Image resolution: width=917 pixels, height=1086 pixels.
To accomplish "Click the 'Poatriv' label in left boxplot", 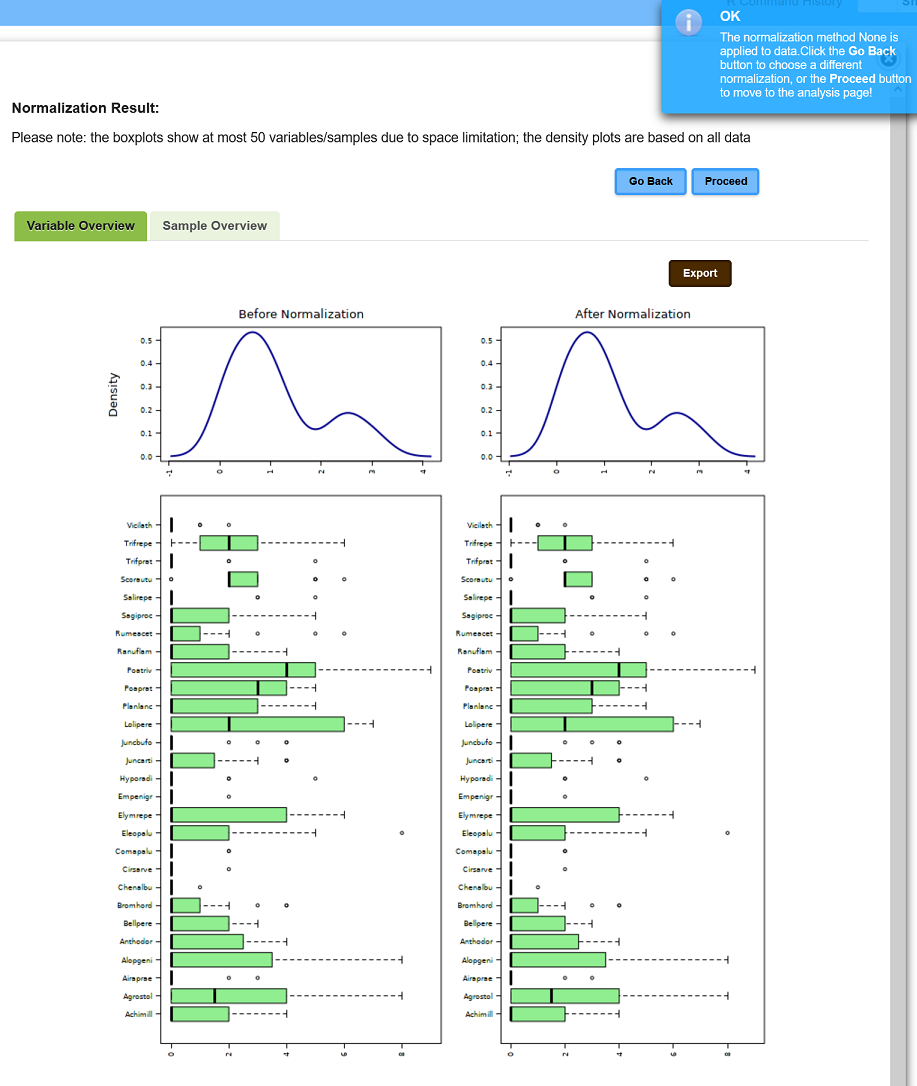I will pos(139,670).
